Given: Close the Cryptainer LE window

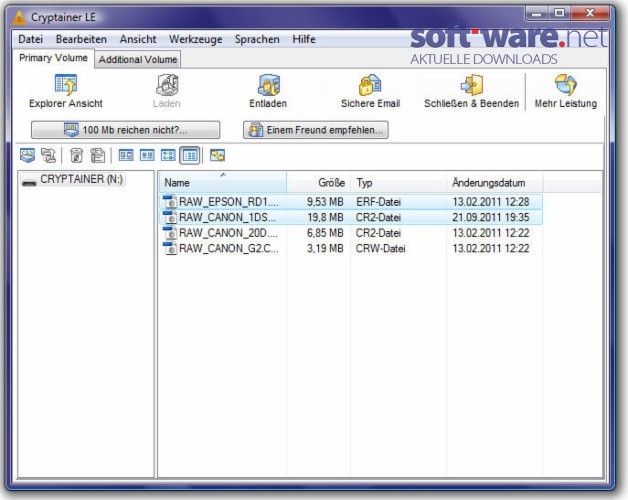Looking at the screenshot, I should [590, 14].
